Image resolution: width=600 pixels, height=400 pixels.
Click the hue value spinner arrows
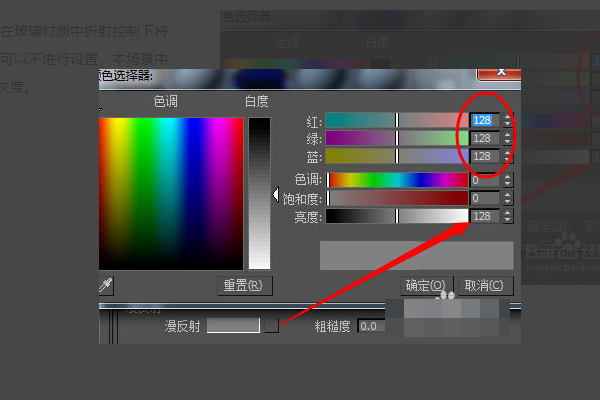[x=507, y=180]
